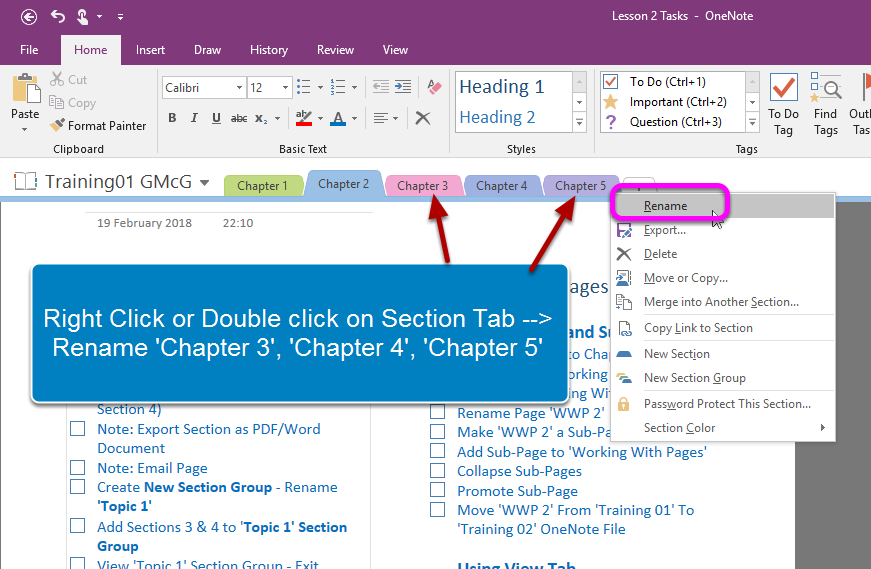Switch to the View tab
Screen dimensions: 871x569
click(395, 50)
